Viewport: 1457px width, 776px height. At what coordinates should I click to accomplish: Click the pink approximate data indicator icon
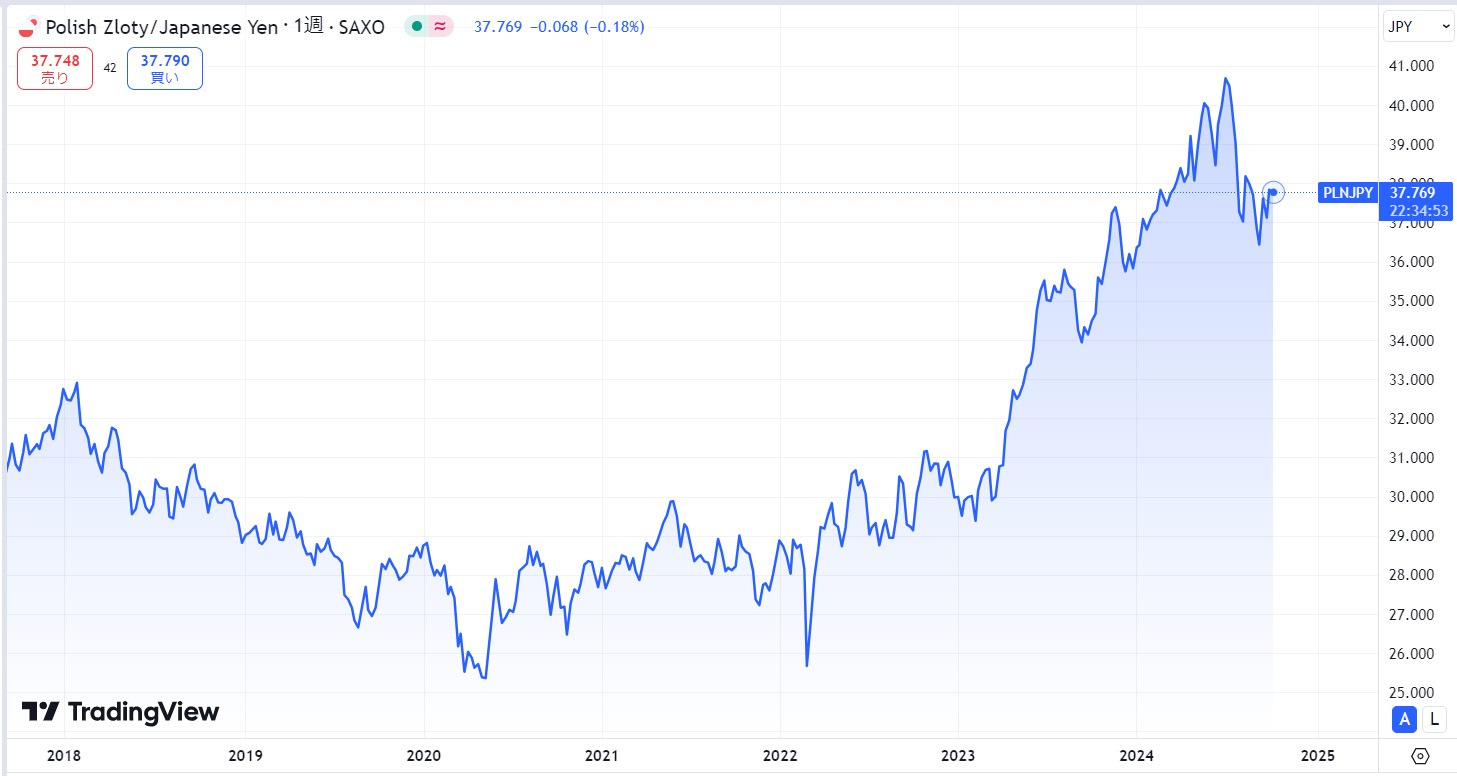coord(441,27)
